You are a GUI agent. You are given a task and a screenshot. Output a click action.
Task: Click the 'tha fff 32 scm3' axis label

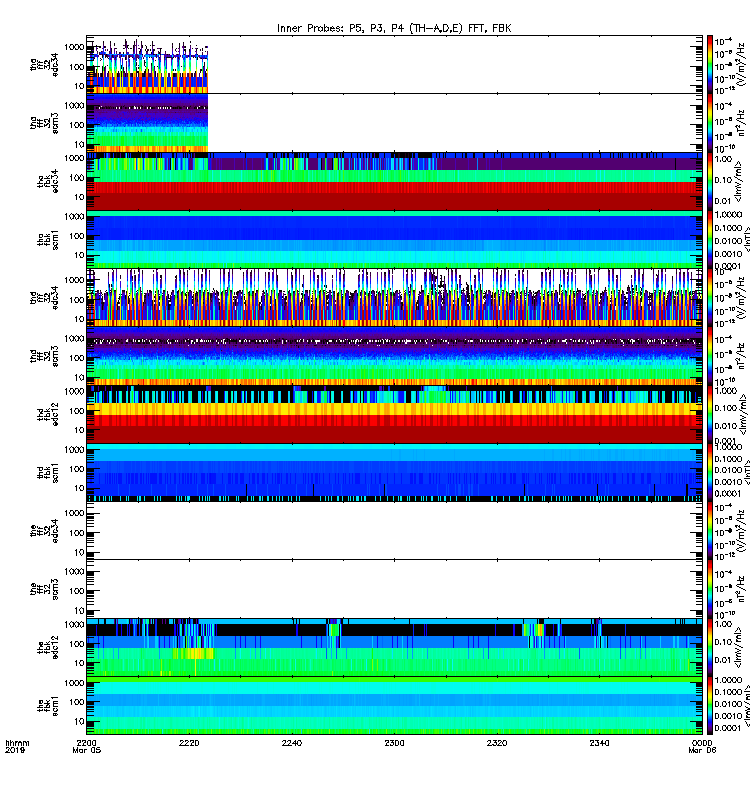[44, 123]
